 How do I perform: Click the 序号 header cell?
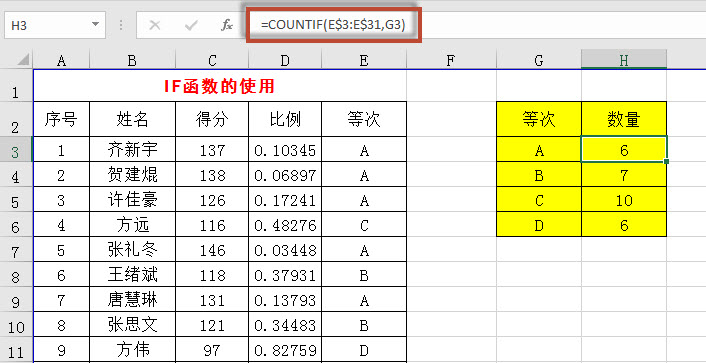click(61, 119)
